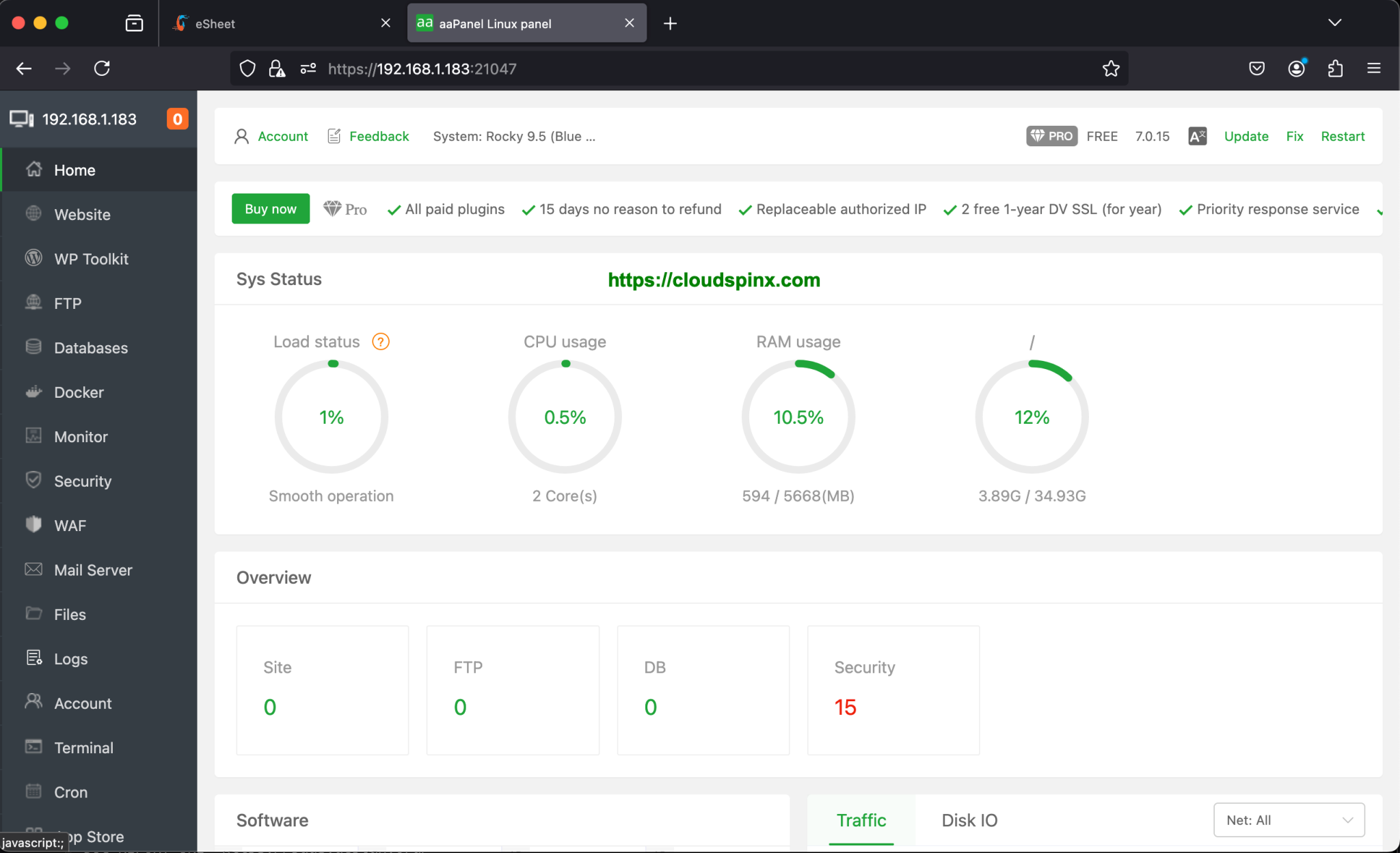Image resolution: width=1400 pixels, height=853 pixels.
Task: Open the Docker section from the sidebar
Action: point(80,392)
